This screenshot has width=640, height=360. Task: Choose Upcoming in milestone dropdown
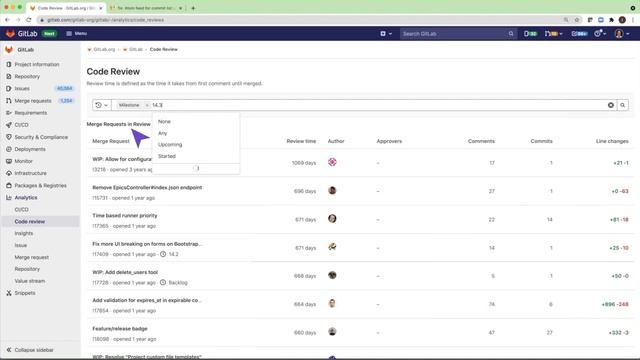170,144
